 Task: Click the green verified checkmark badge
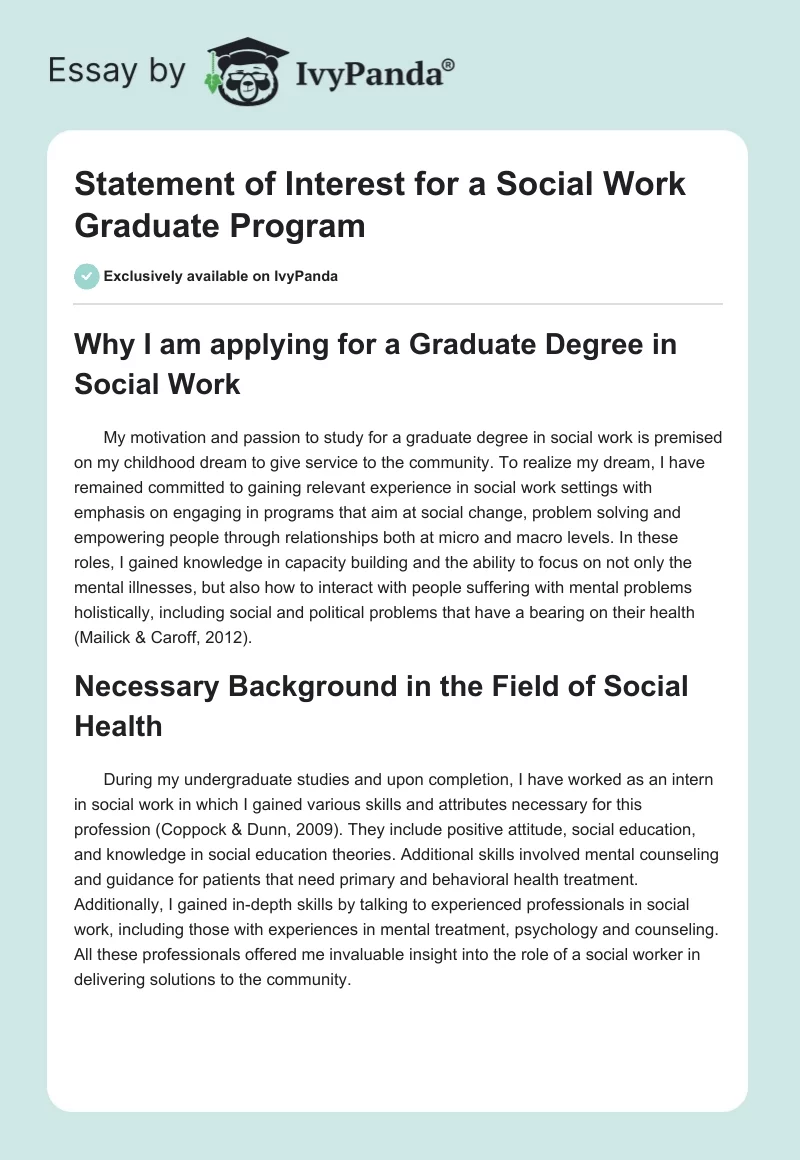pos(85,276)
